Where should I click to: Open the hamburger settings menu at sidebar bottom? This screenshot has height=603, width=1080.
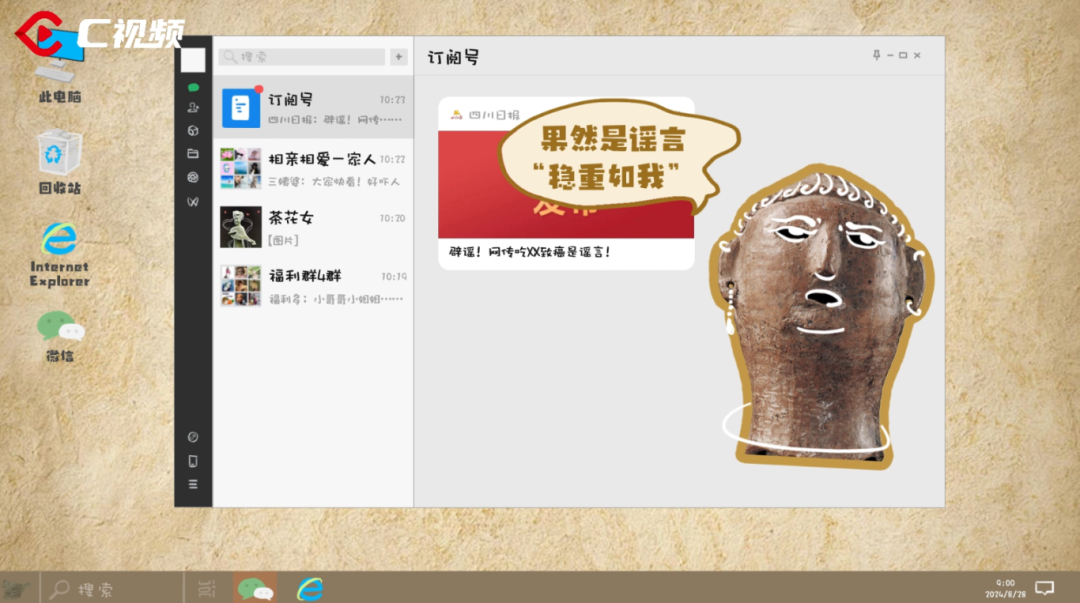pyautogui.click(x=193, y=483)
